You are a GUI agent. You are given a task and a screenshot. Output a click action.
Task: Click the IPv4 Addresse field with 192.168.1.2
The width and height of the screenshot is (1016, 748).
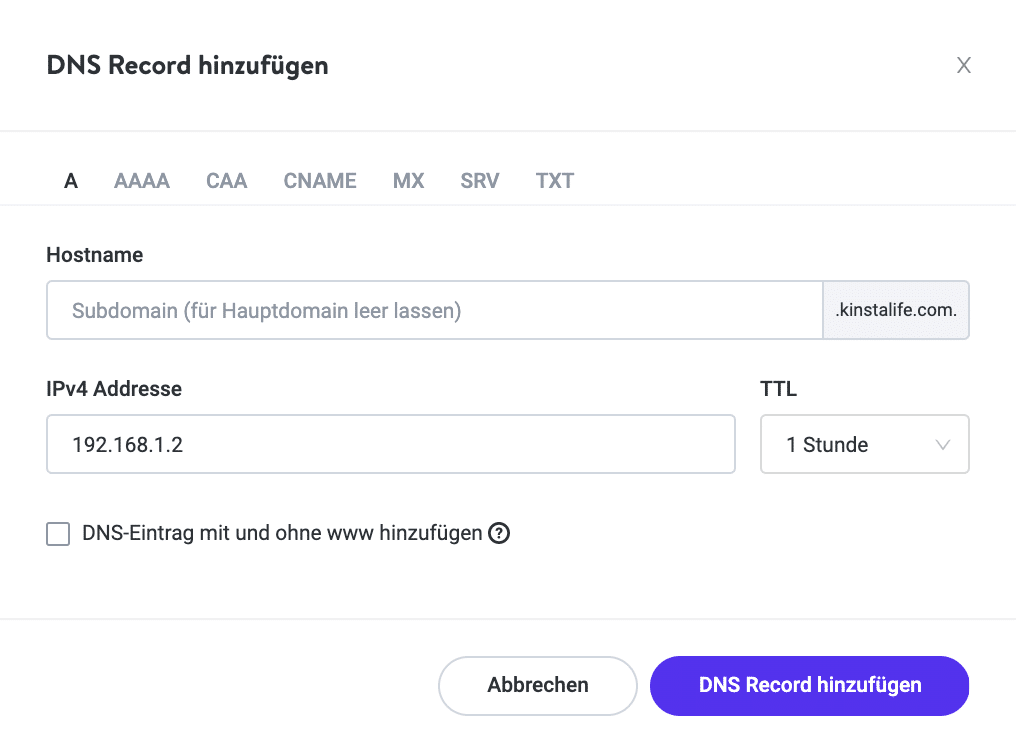click(x=390, y=444)
